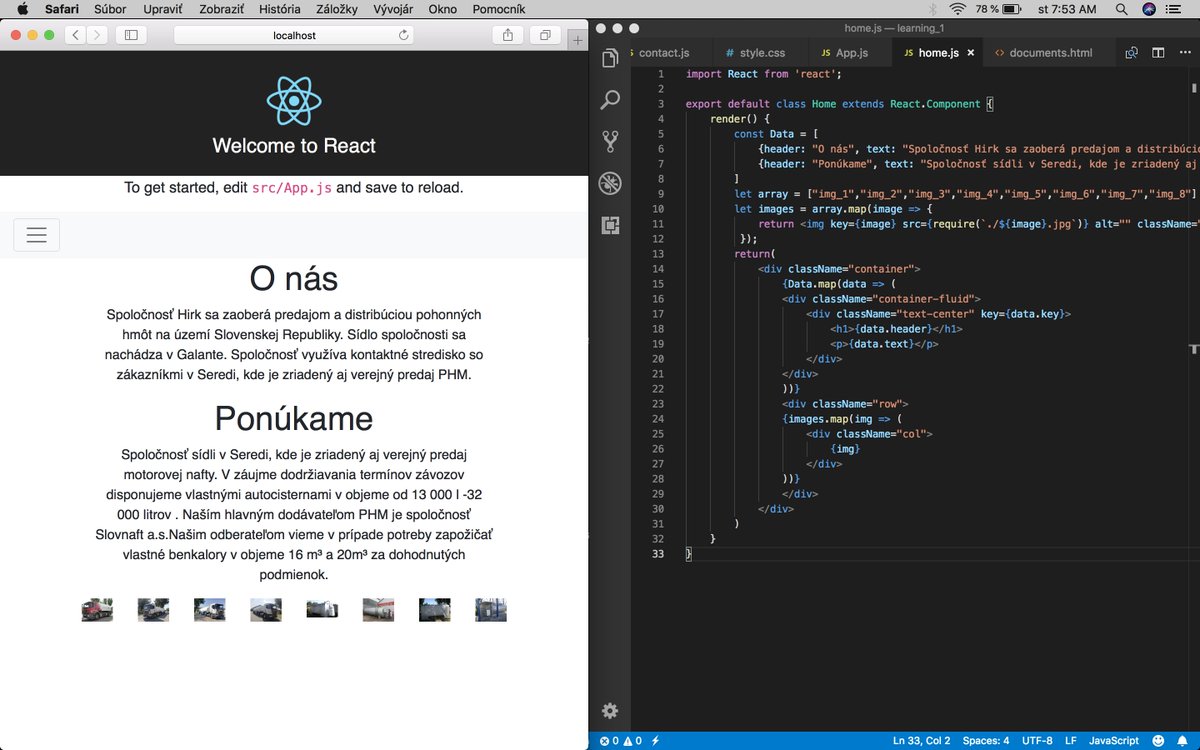This screenshot has height=750, width=1200.
Task: Open the Source Control view
Action: (610, 141)
